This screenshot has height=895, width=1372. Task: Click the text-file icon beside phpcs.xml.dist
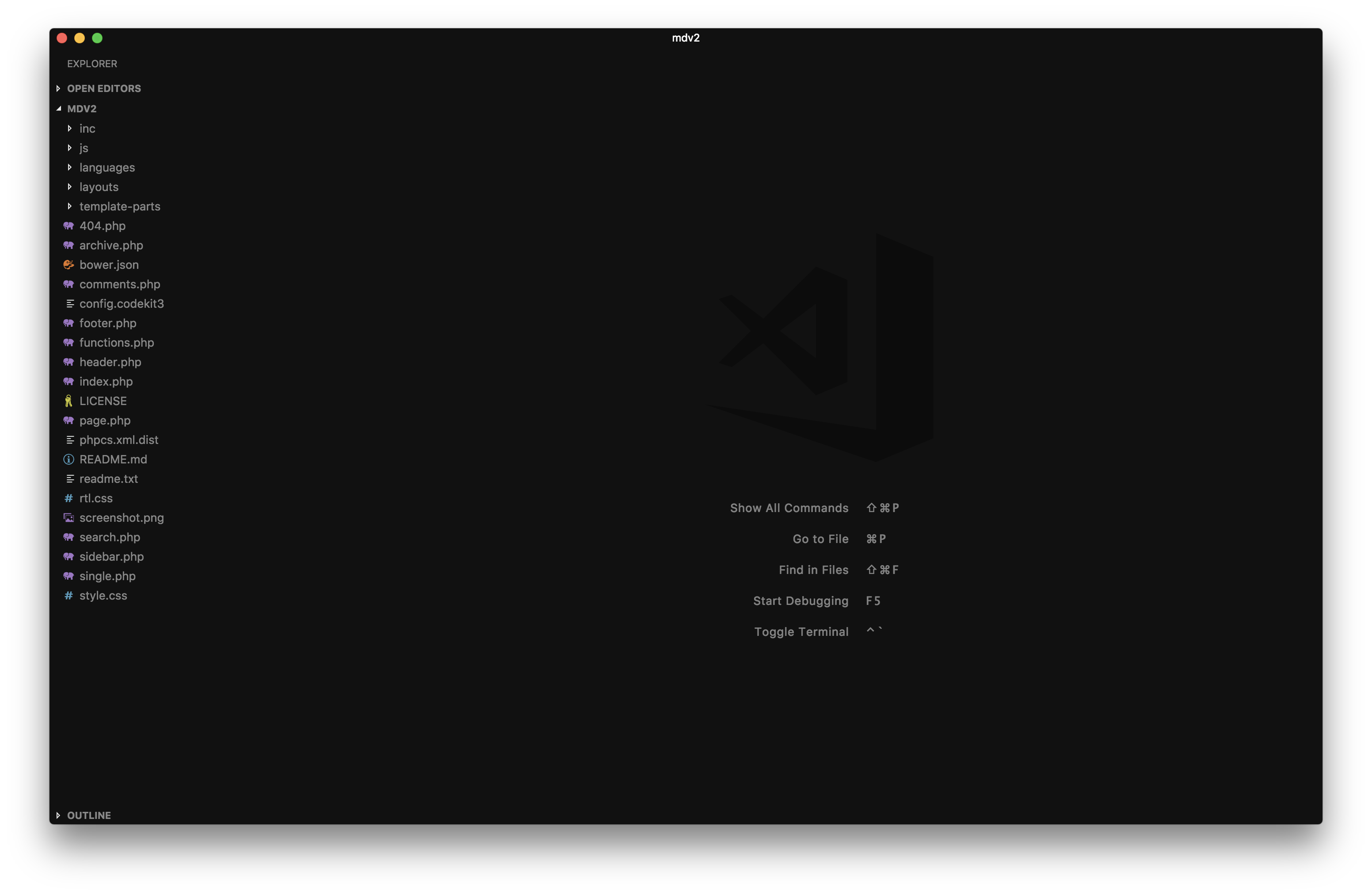pos(70,440)
